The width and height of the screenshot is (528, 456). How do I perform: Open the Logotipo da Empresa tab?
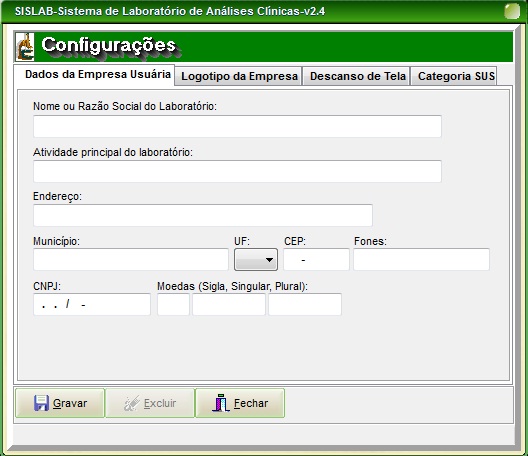238,76
